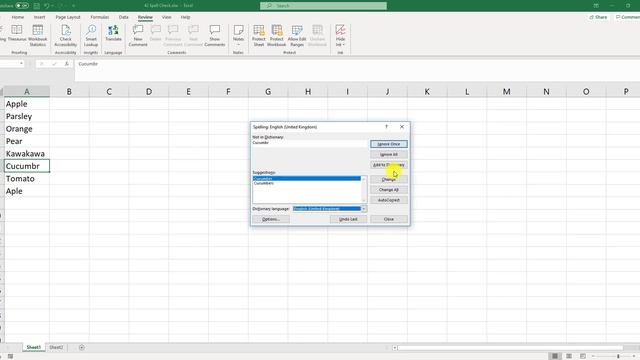Image resolution: width=640 pixels, height=360 pixels.
Task: Open spelling Options button
Action: tap(271, 219)
